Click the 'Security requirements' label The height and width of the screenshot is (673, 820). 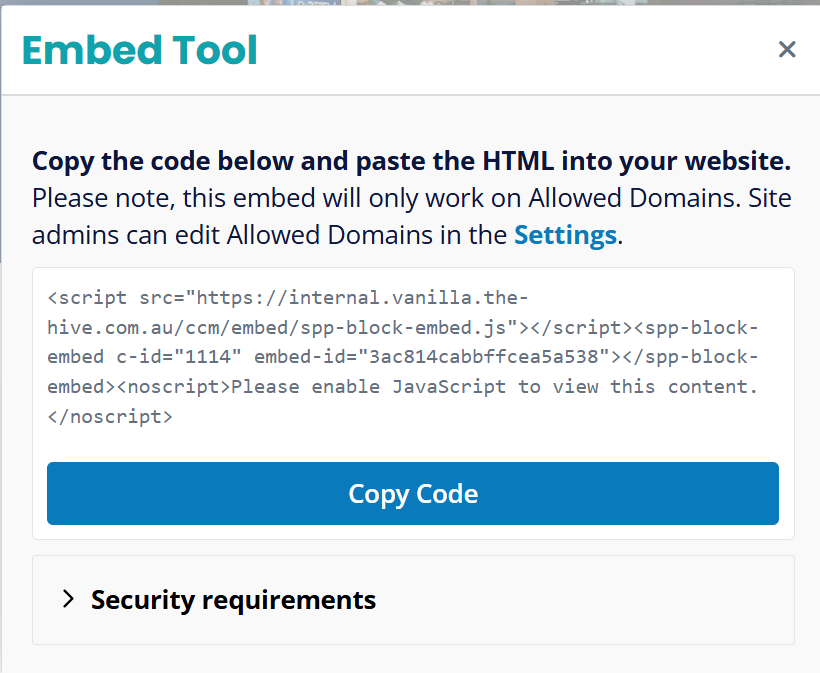(x=233, y=600)
